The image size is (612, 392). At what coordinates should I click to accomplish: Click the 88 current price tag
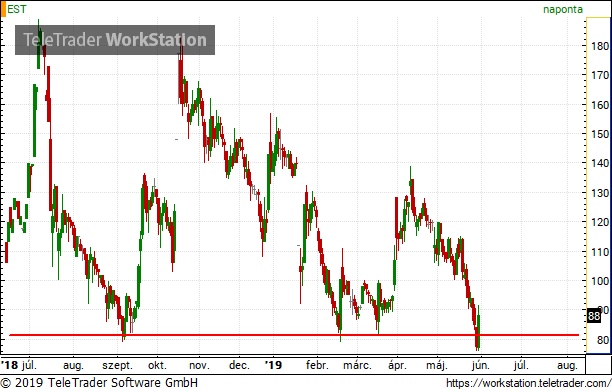(594, 315)
